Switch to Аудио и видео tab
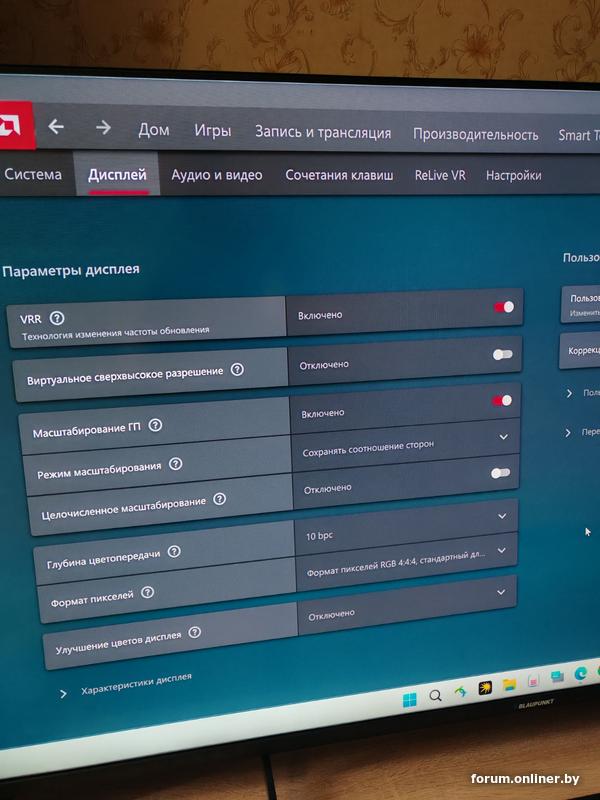This screenshot has width=600, height=800. point(217,176)
